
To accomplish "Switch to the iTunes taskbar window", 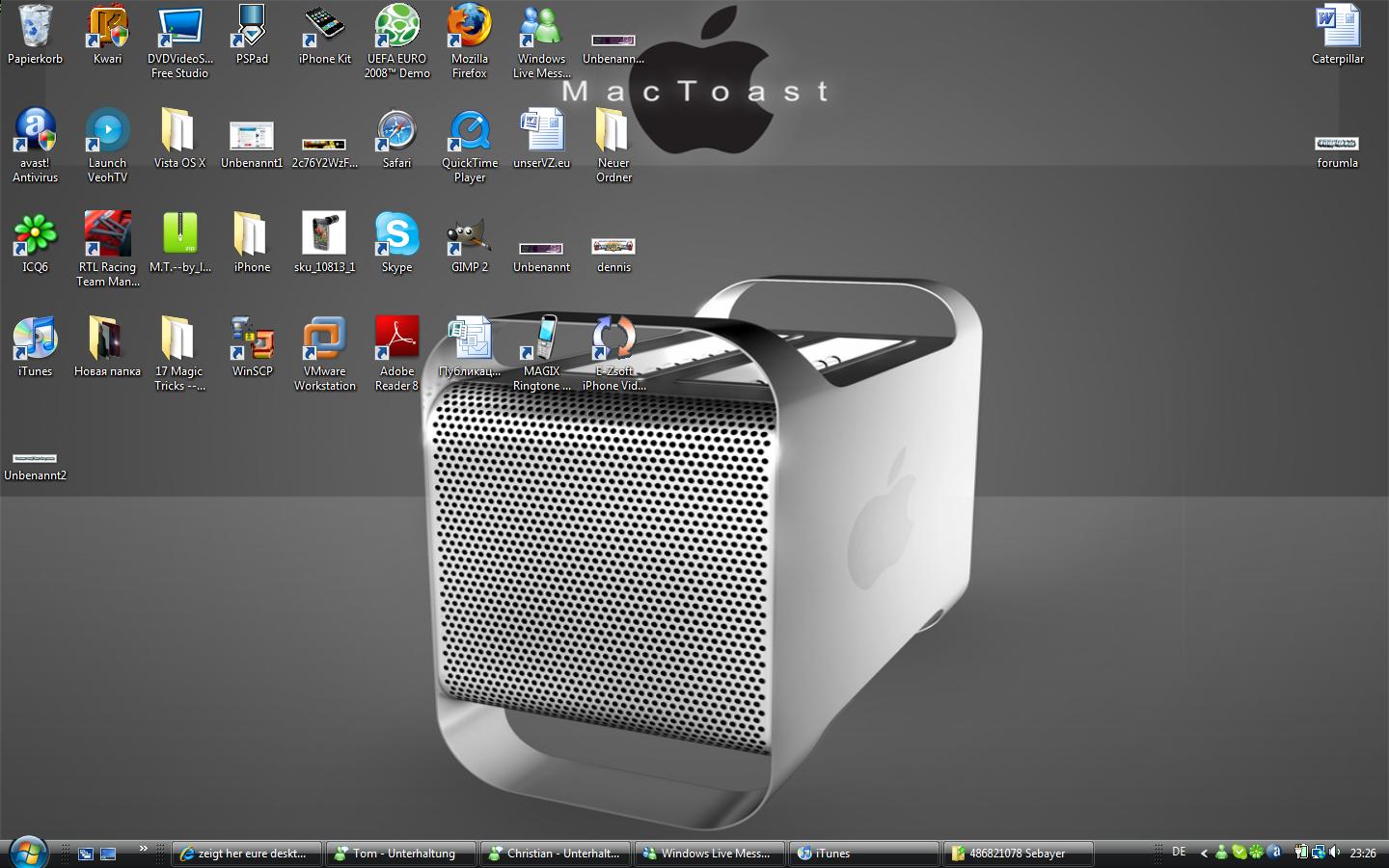I will (x=863, y=854).
